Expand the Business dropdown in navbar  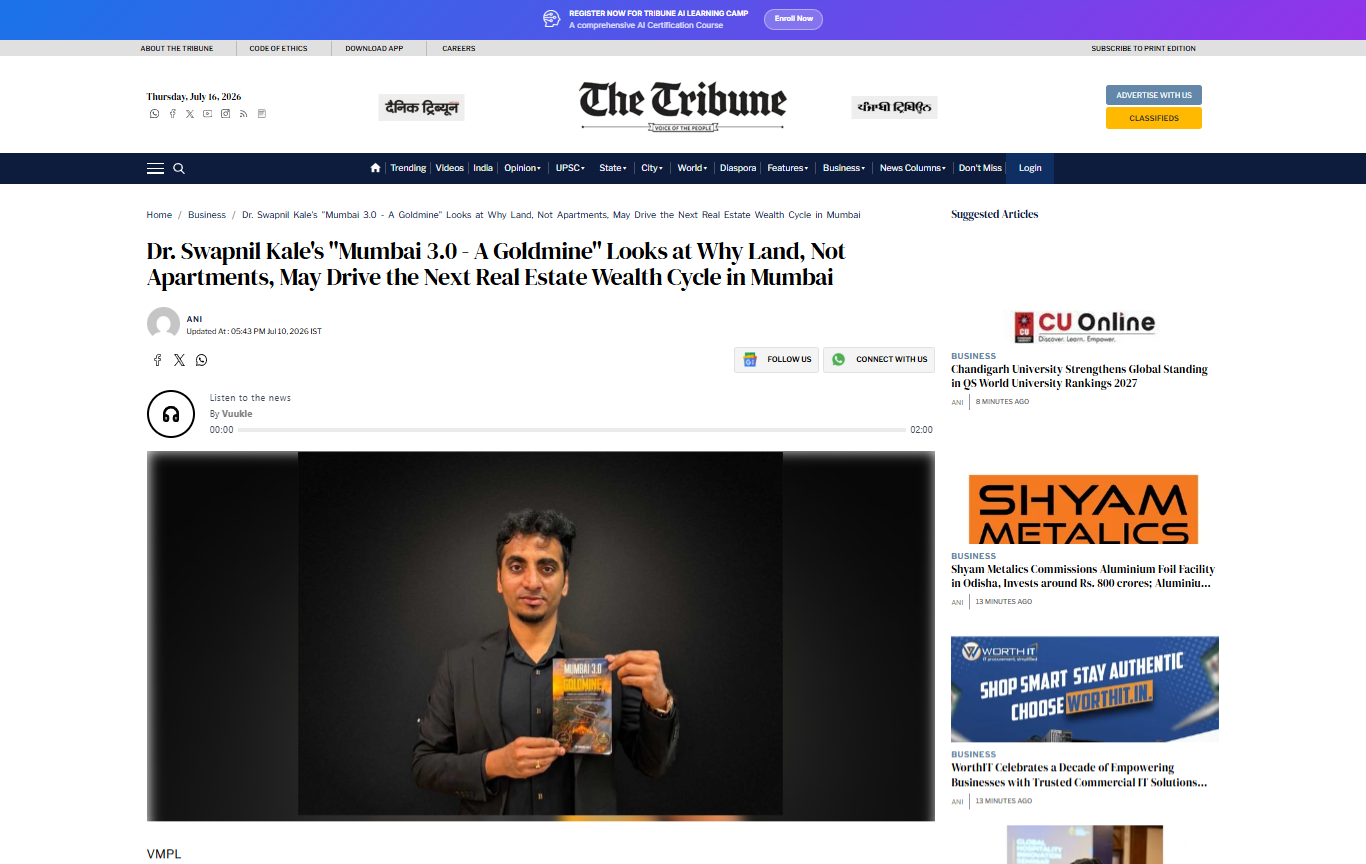pyautogui.click(x=844, y=168)
